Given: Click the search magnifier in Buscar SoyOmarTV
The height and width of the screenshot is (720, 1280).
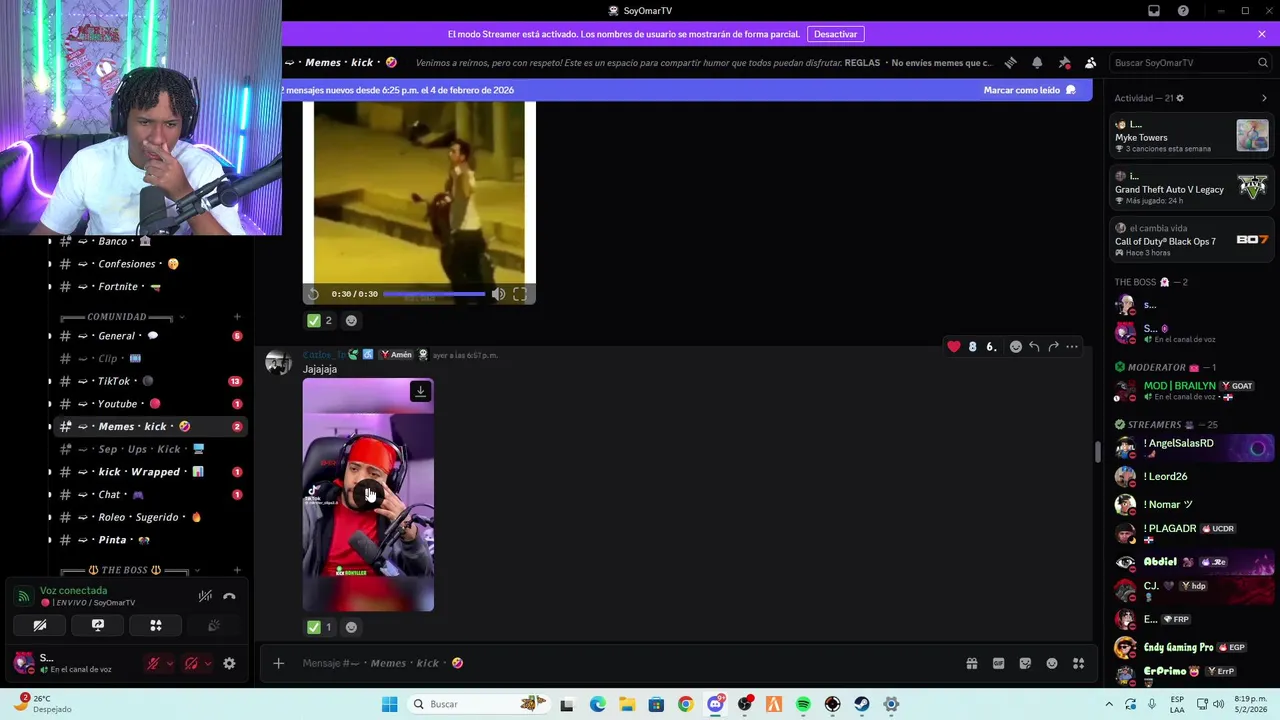Looking at the screenshot, I should pyautogui.click(x=1262, y=62).
